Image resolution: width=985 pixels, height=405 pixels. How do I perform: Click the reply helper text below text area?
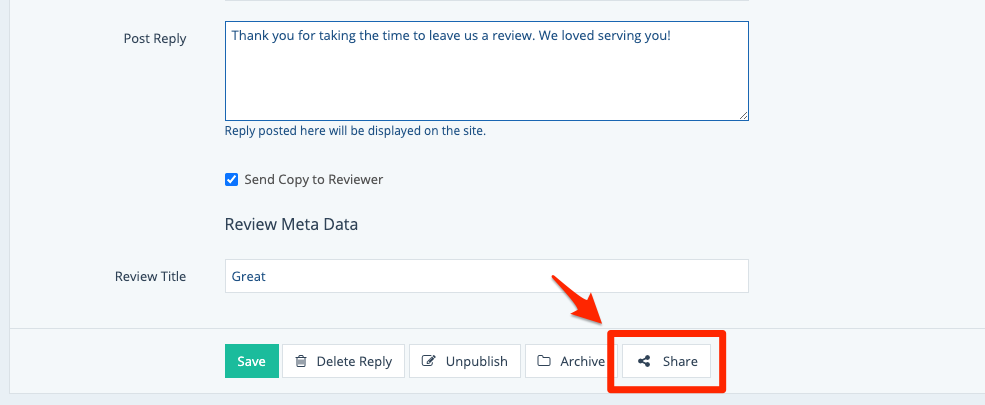click(x=355, y=131)
